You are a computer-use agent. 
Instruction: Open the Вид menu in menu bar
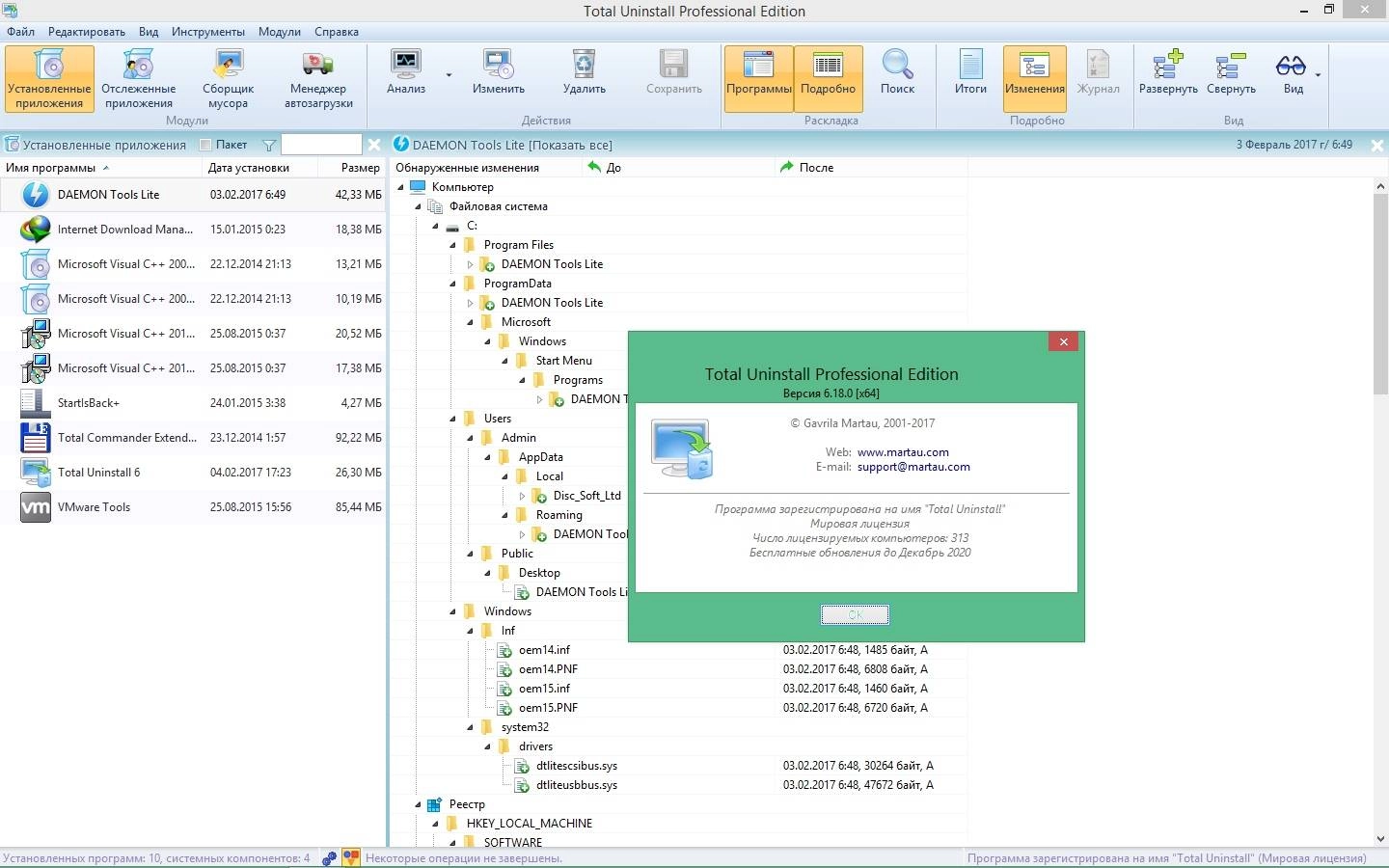click(149, 32)
